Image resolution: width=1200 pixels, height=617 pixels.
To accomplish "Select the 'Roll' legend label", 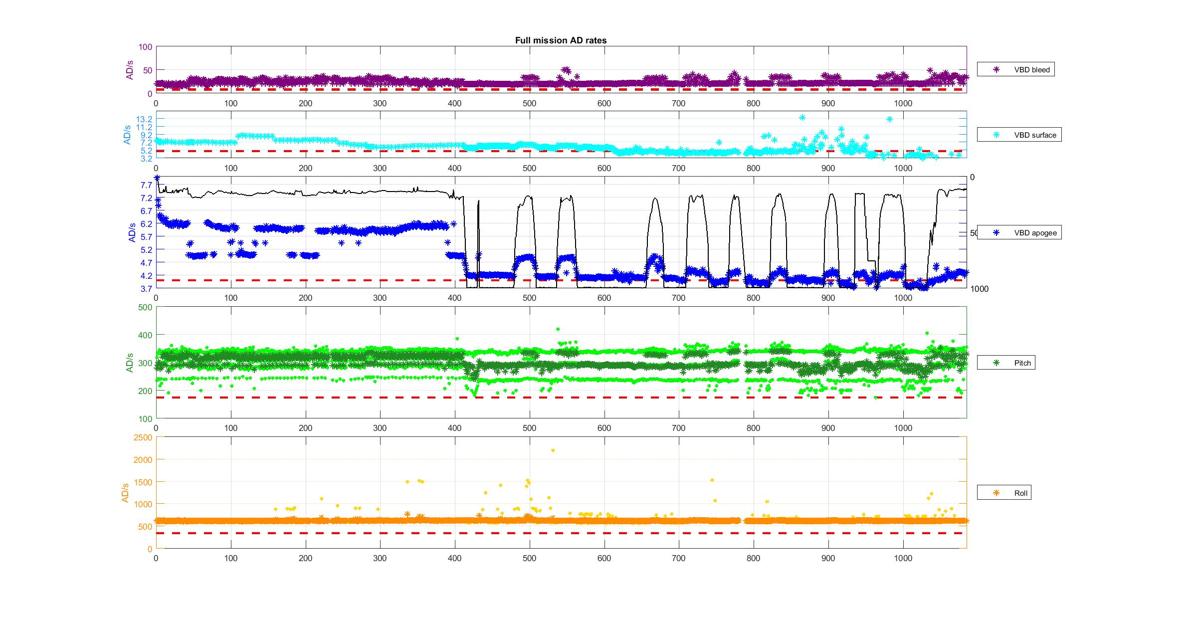I will (1021, 493).
